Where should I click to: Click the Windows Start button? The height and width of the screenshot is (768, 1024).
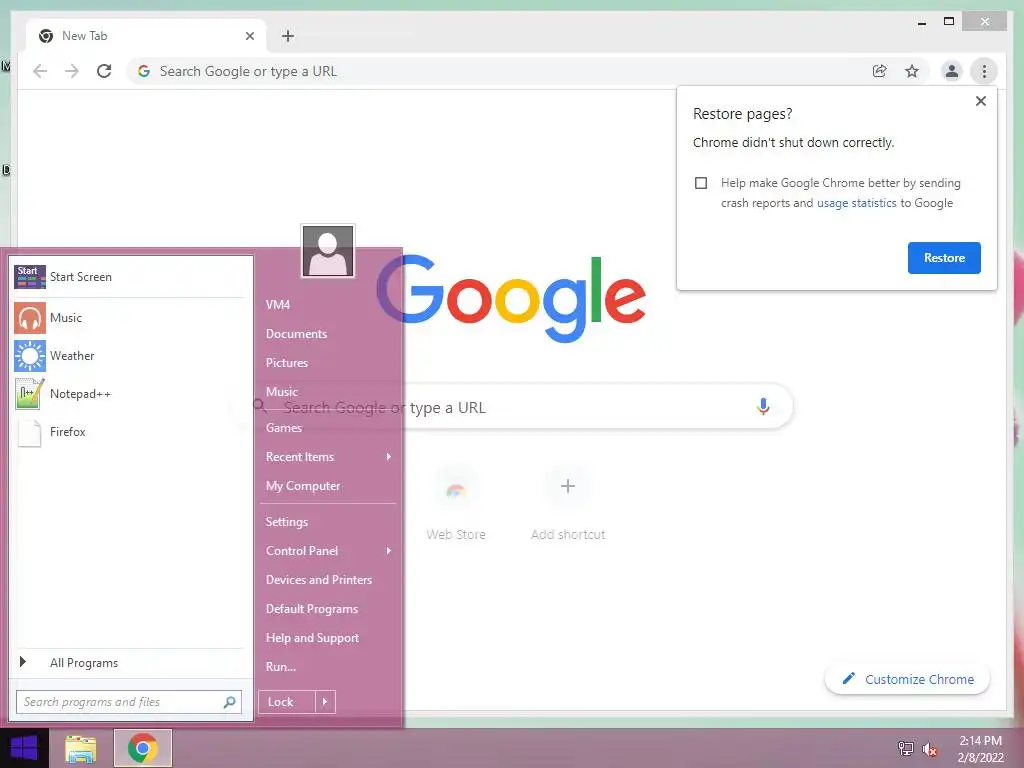click(24, 748)
